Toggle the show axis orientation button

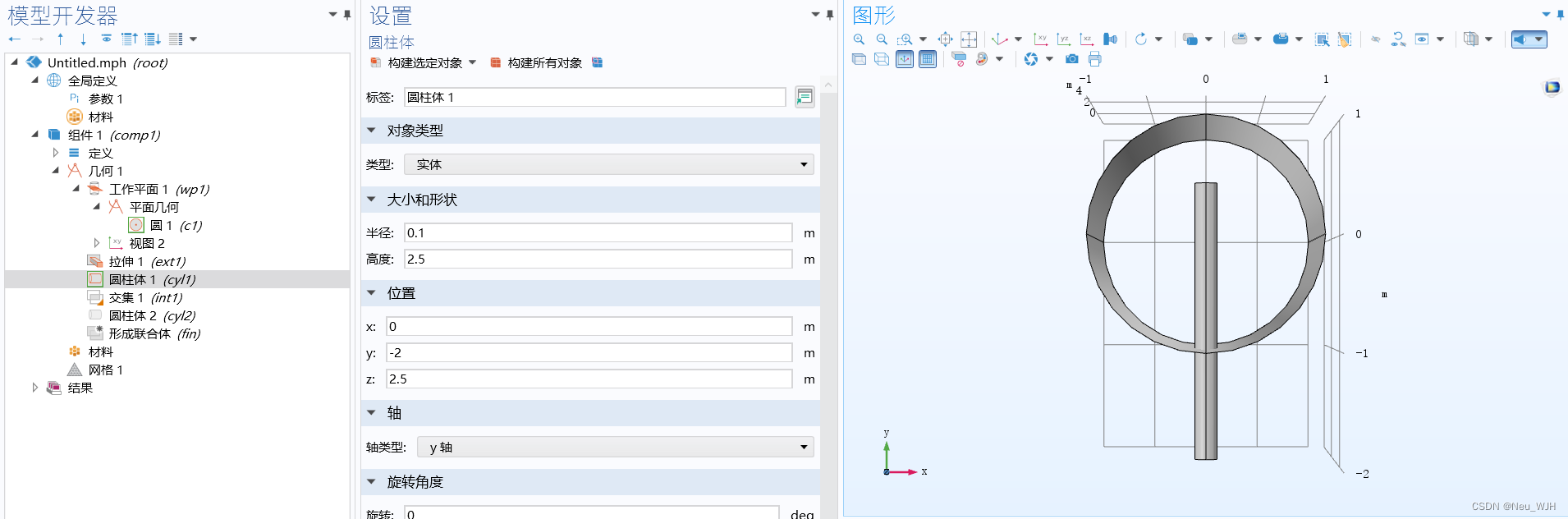(x=905, y=59)
